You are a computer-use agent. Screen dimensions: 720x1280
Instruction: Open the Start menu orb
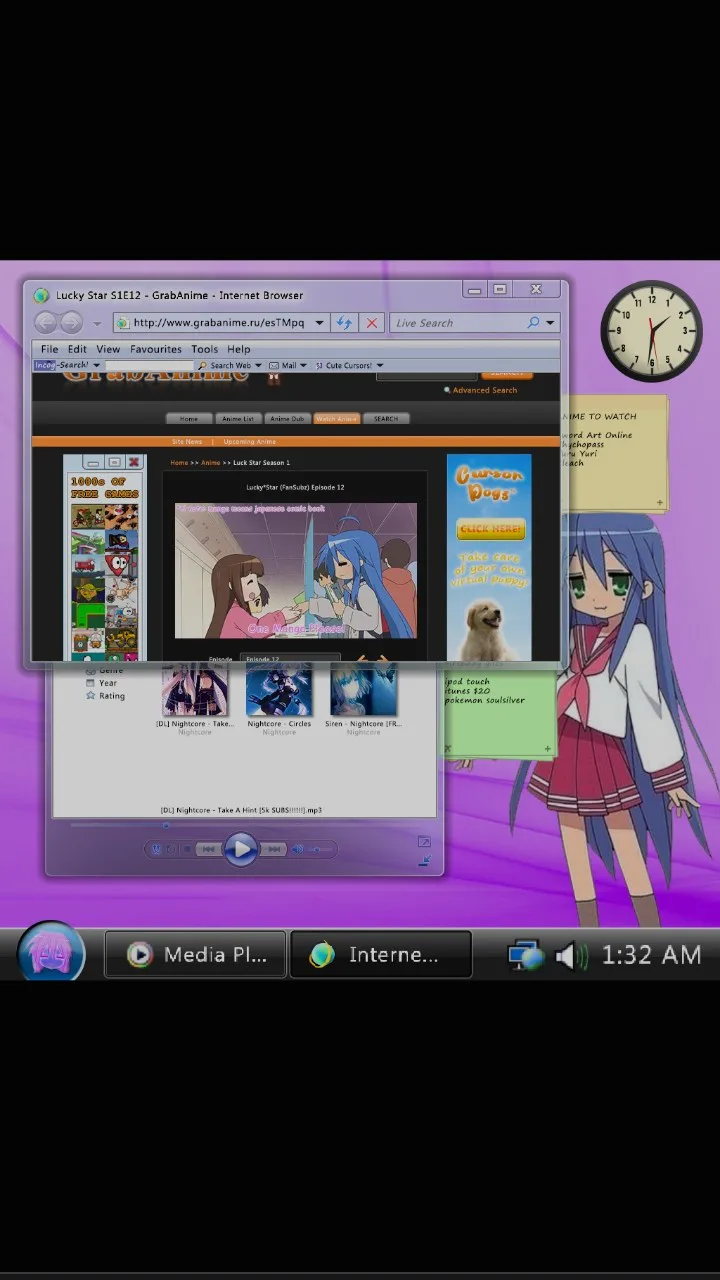point(50,954)
